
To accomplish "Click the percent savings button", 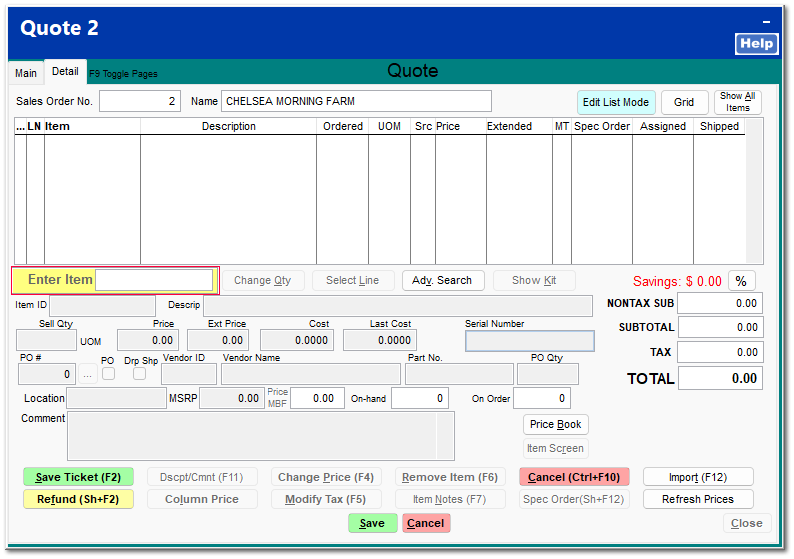I will point(742,281).
